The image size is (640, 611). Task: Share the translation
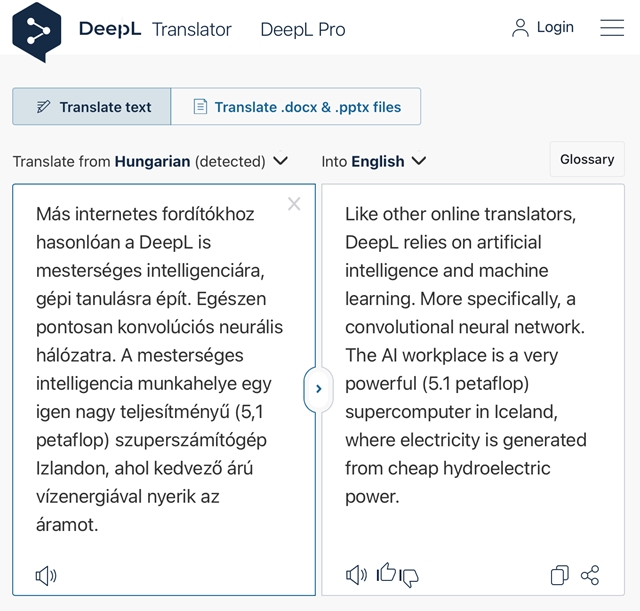tap(590, 575)
